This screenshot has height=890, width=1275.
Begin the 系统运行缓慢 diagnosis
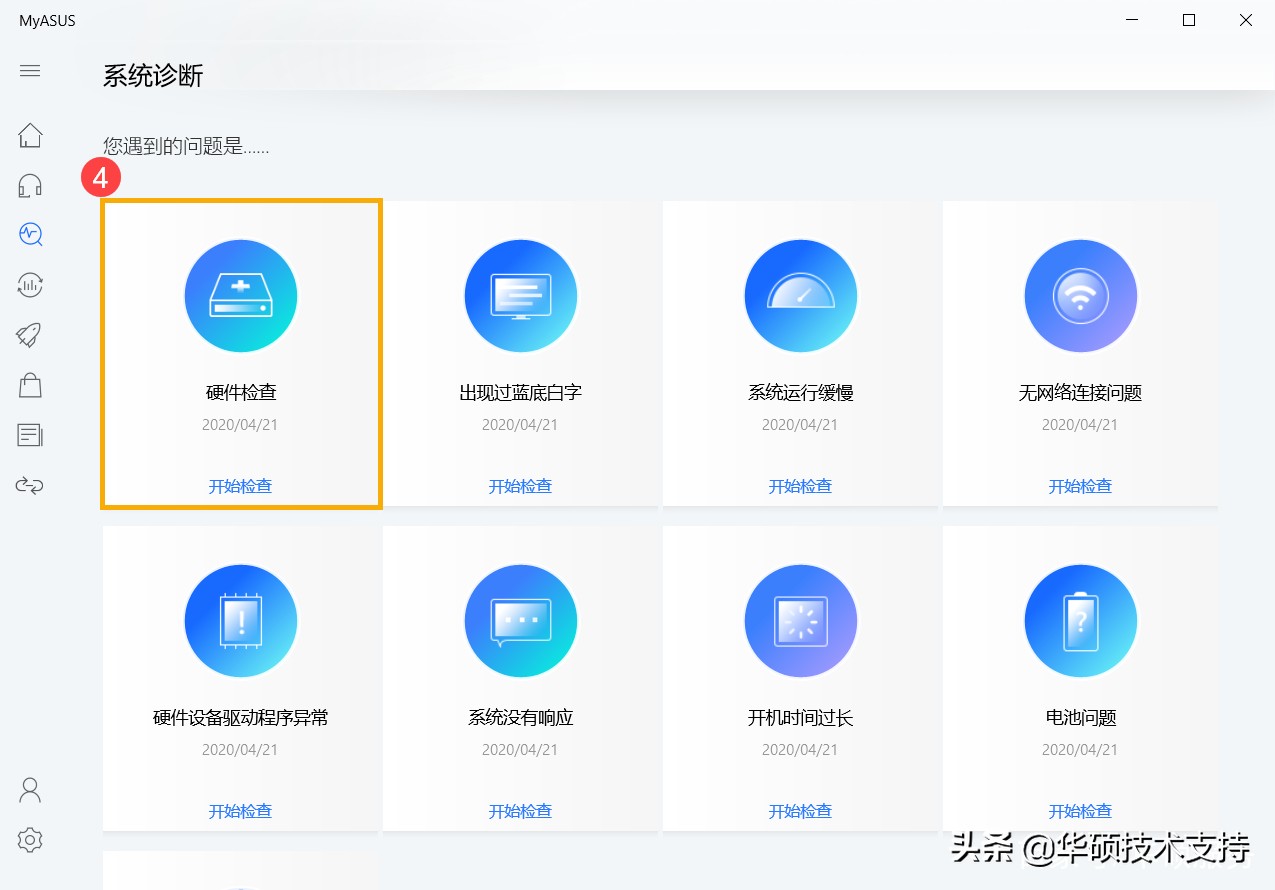[800, 486]
